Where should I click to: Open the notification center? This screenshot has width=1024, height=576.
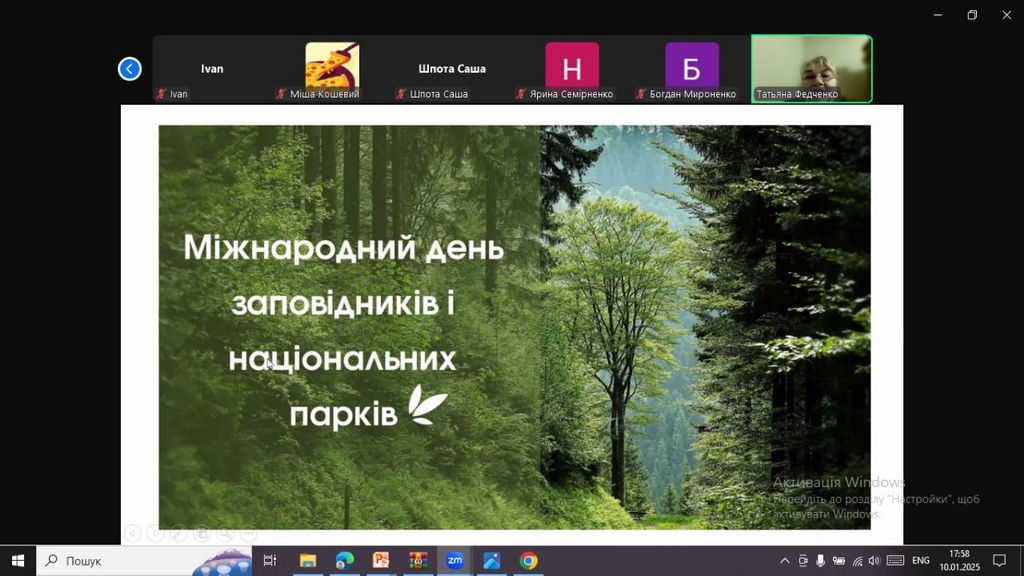(x=998, y=561)
